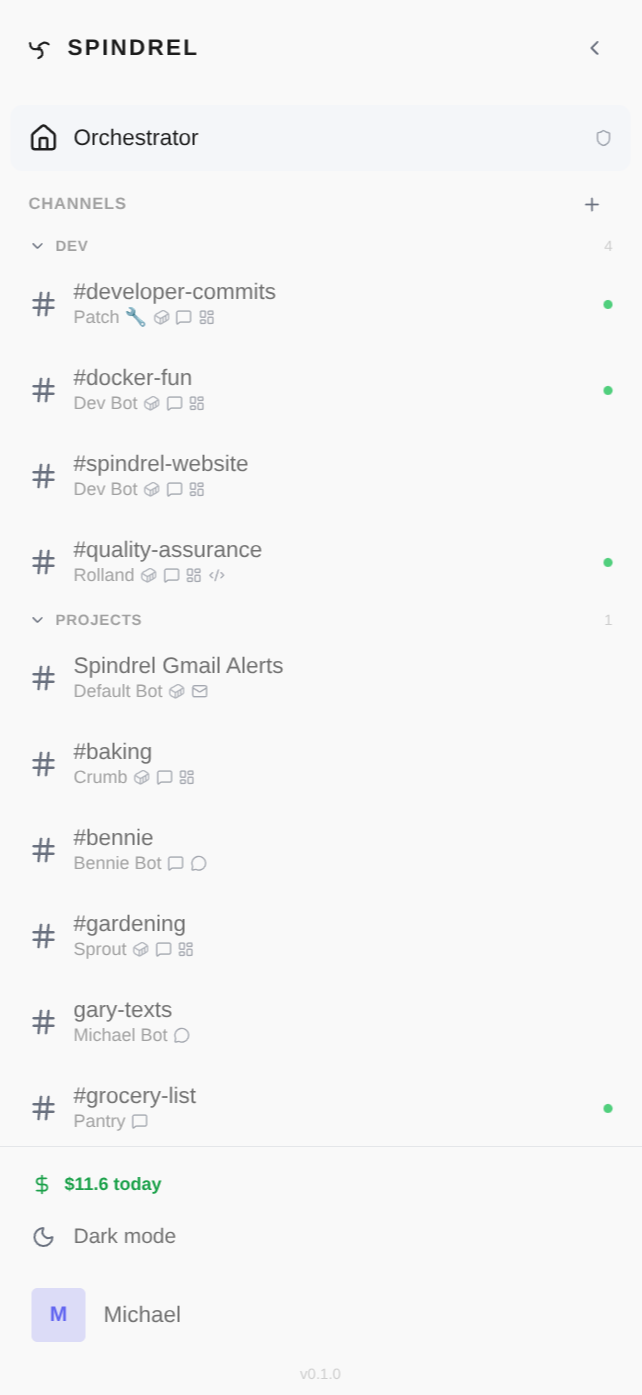This screenshot has height=1395, width=642.
Task: Collapse the PROJECTS section
Action: click(x=38, y=620)
